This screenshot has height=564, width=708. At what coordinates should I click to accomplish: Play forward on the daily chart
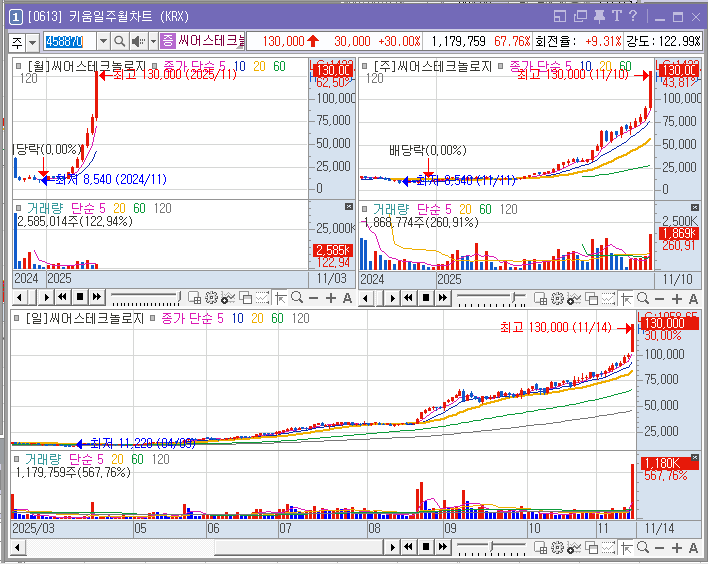coord(392,547)
